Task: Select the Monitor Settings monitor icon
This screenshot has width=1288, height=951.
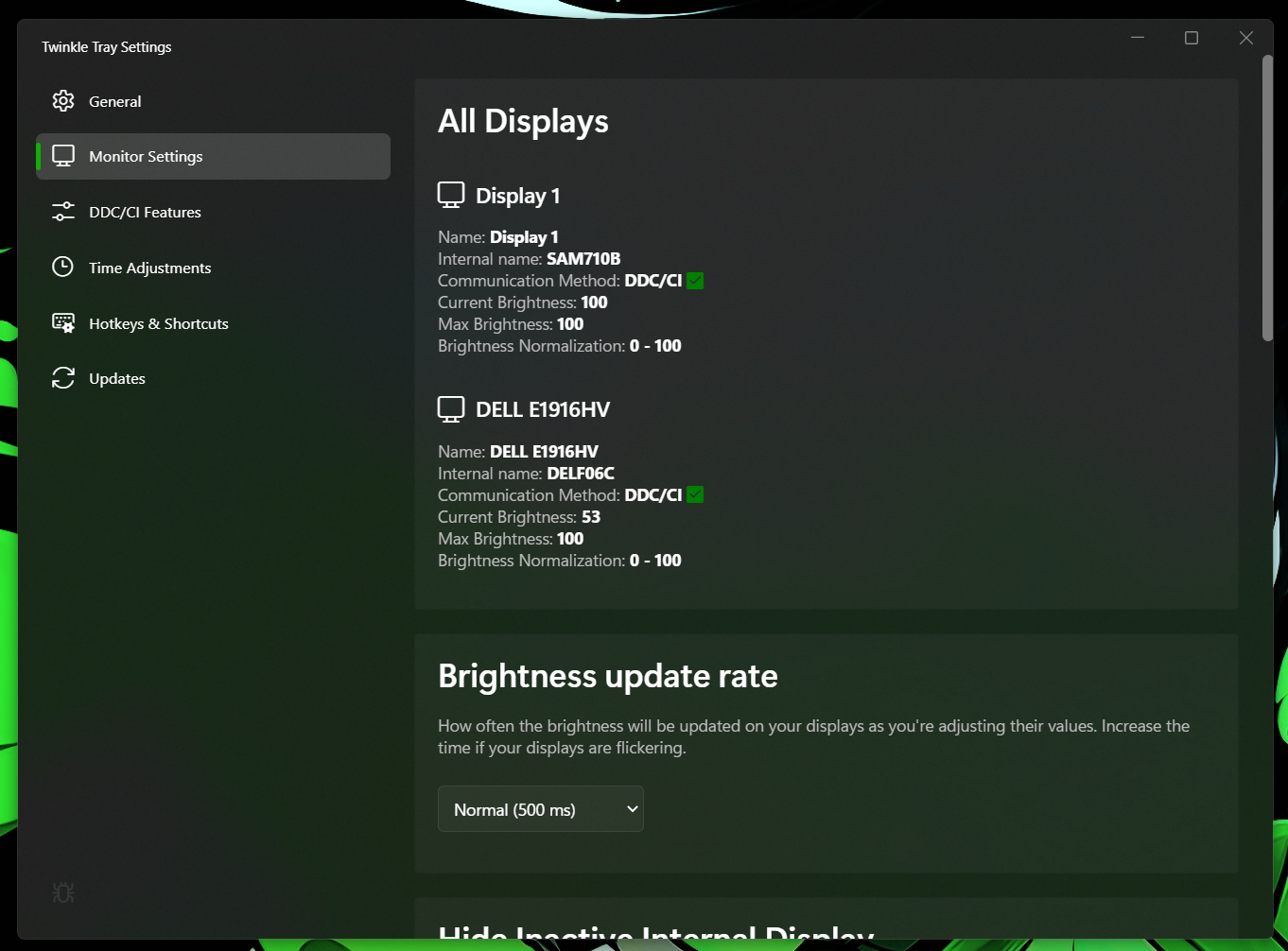Action: pyautogui.click(x=62, y=155)
